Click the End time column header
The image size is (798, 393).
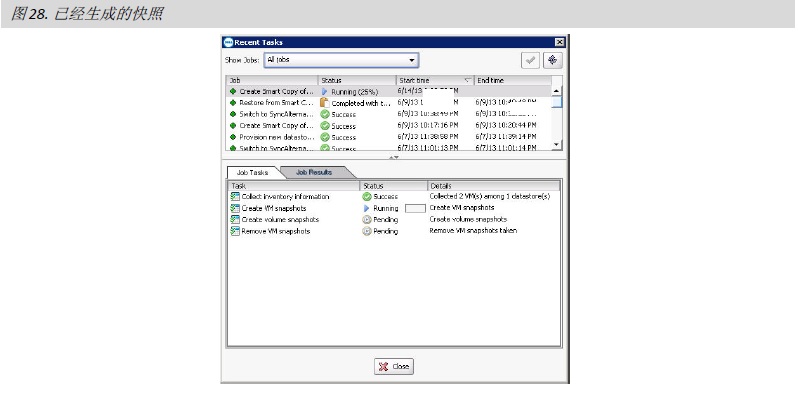(x=512, y=80)
